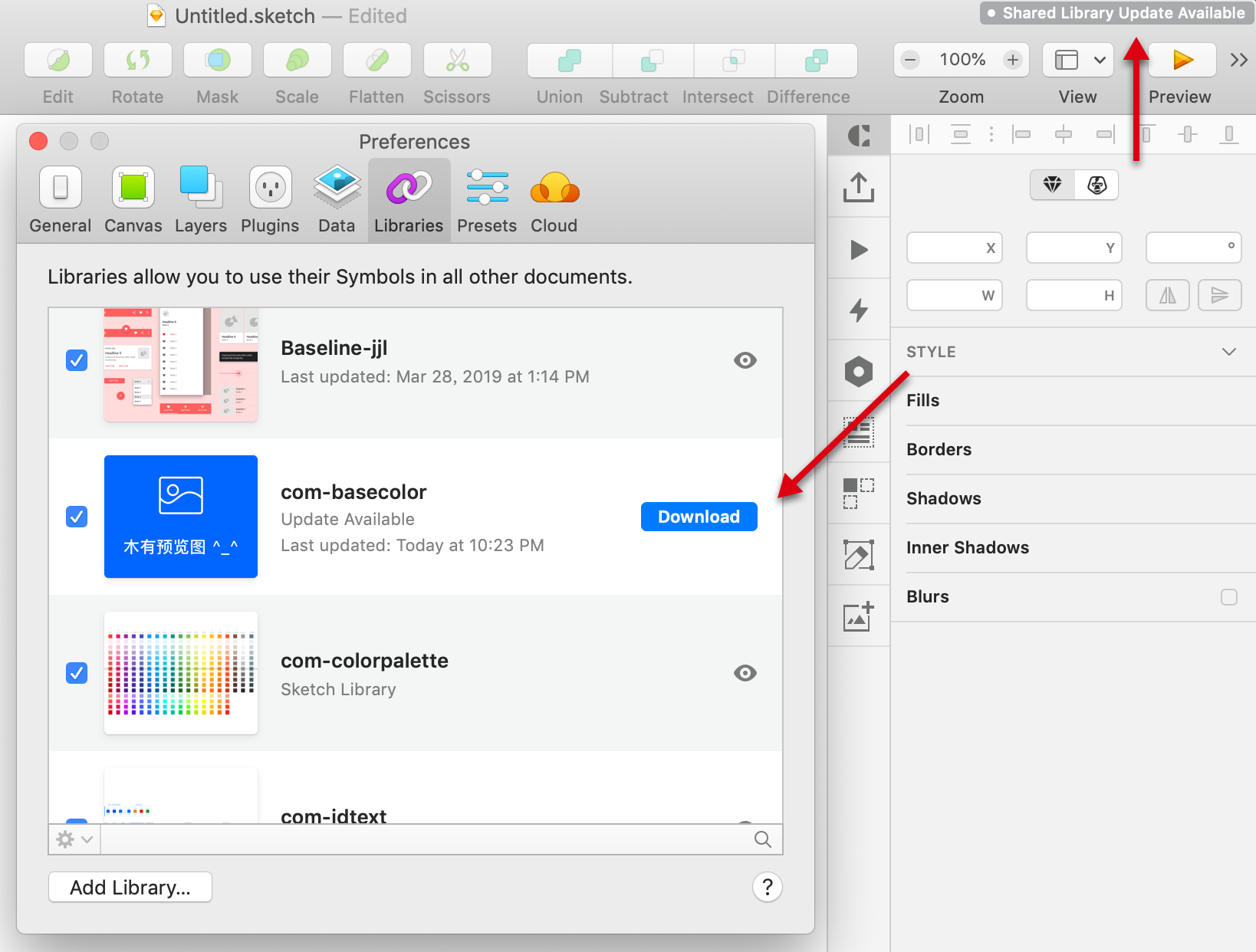The width and height of the screenshot is (1256, 952).
Task: Uncheck the Baseline-jjl library checkbox
Action: [x=77, y=360]
